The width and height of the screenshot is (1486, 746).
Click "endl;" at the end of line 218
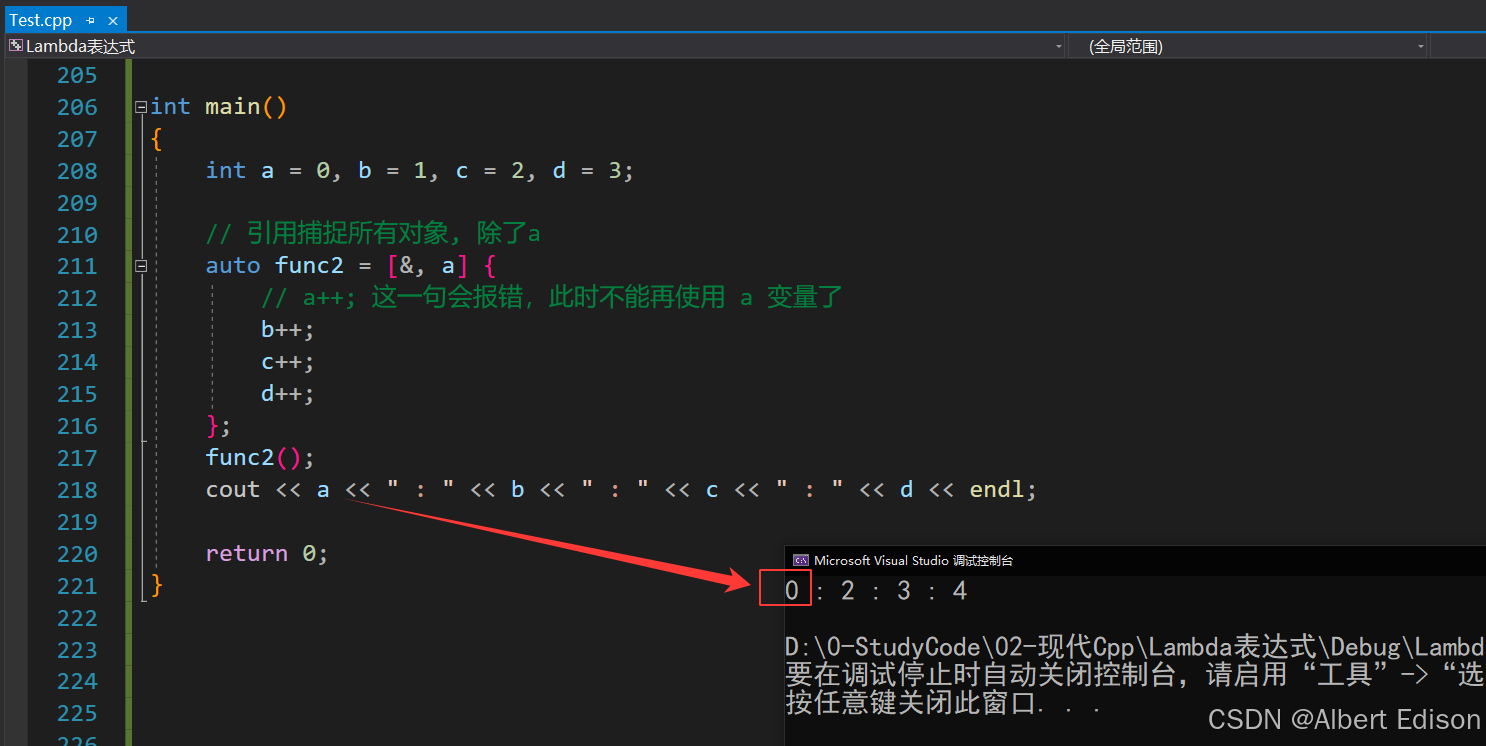(x=1003, y=490)
